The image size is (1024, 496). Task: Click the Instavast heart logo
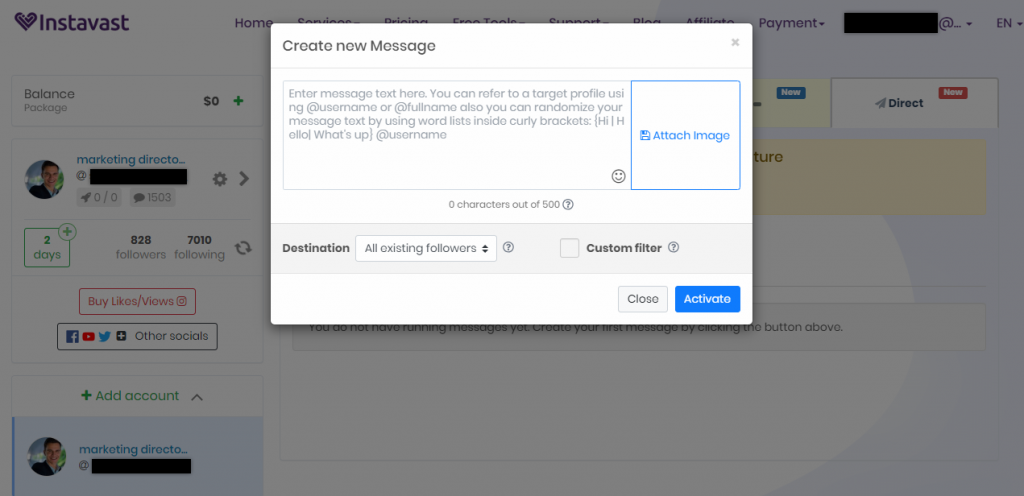(x=26, y=22)
